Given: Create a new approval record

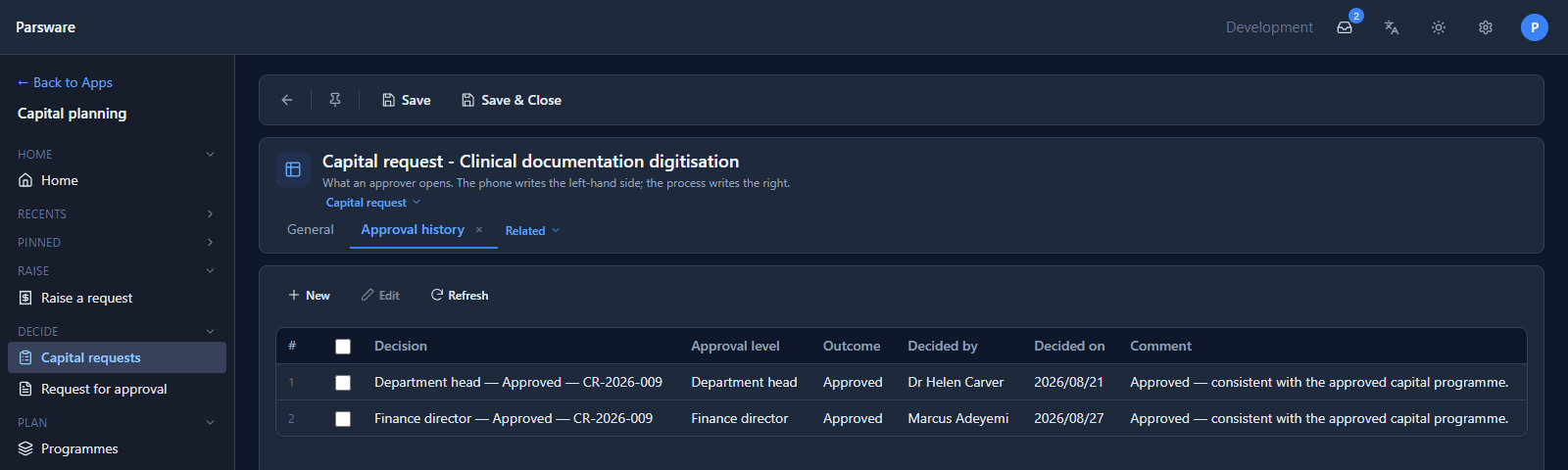Looking at the screenshot, I should click(x=309, y=295).
